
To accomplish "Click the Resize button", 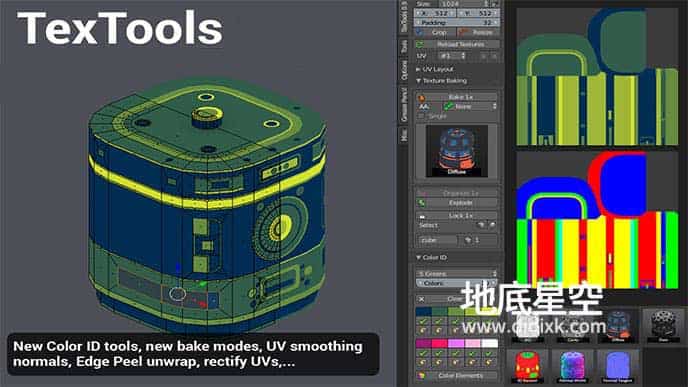I will point(478,32).
